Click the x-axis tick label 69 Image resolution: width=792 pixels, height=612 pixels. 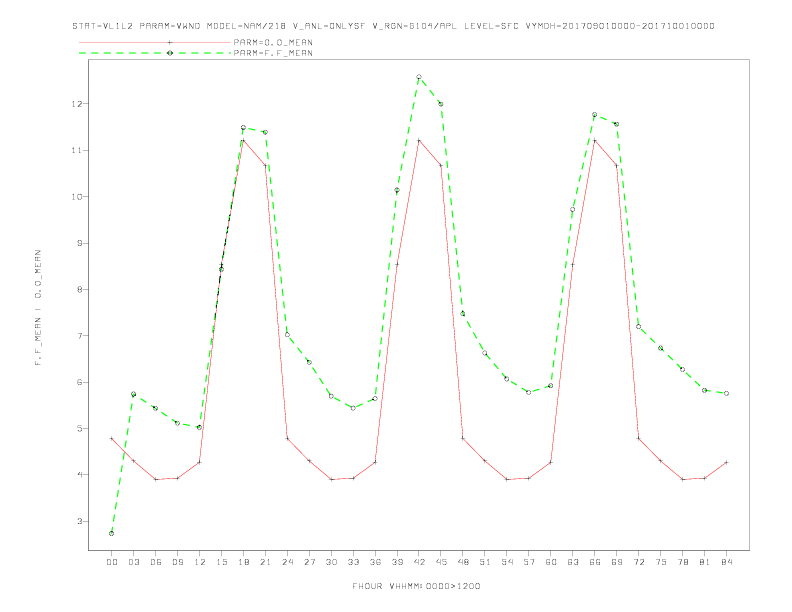(617, 562)
